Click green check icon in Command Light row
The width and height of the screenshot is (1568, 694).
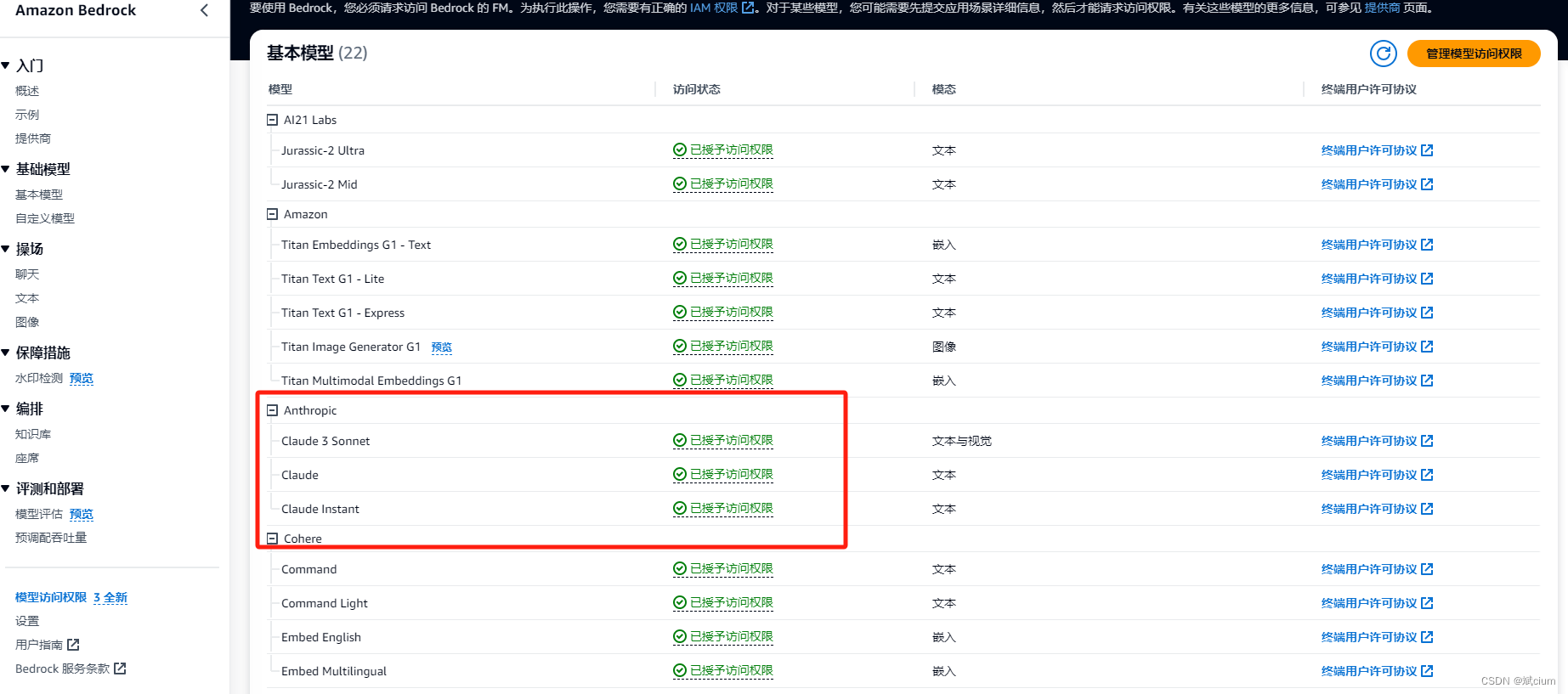point(680,603)
